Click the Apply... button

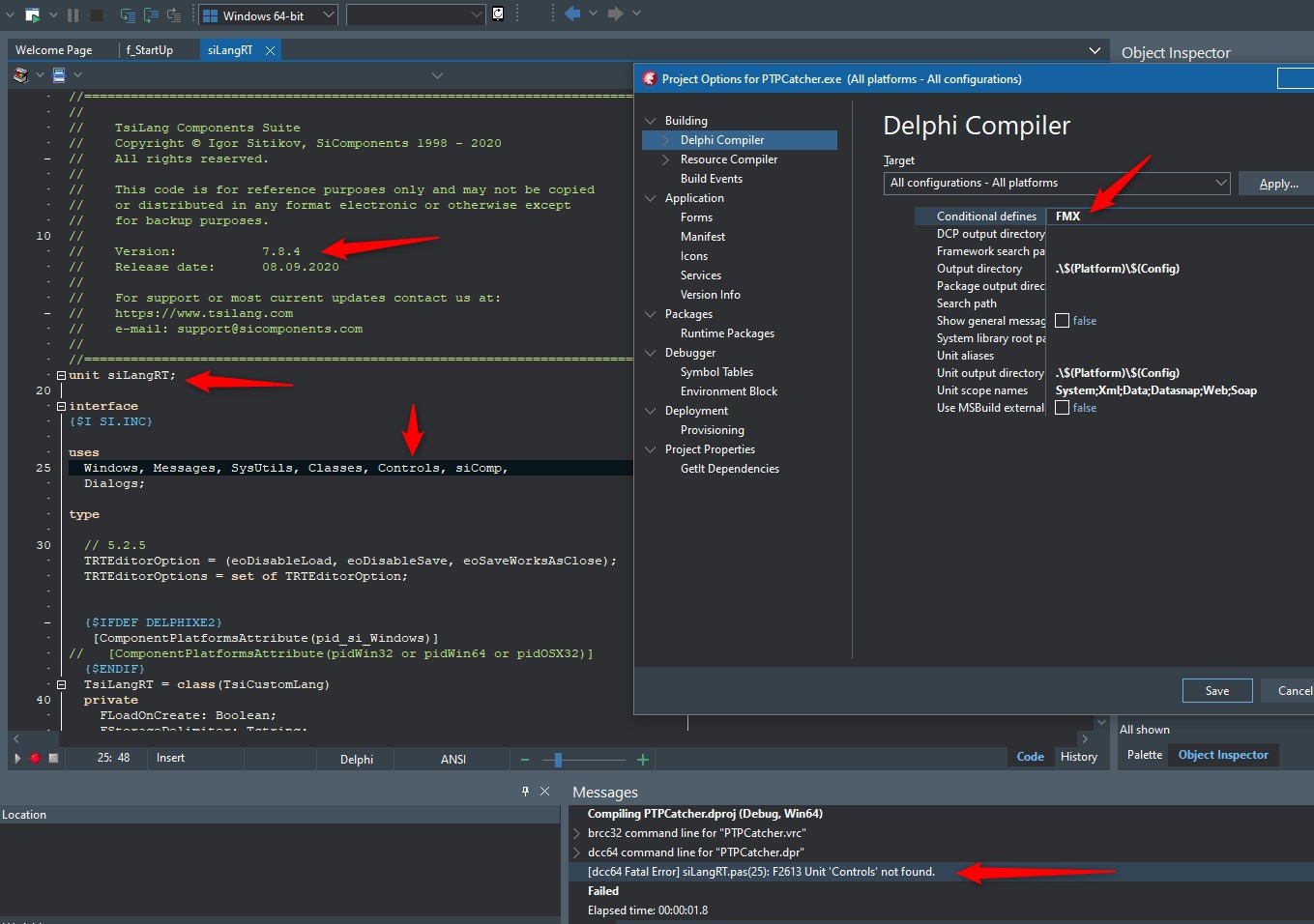point(1278,184)
